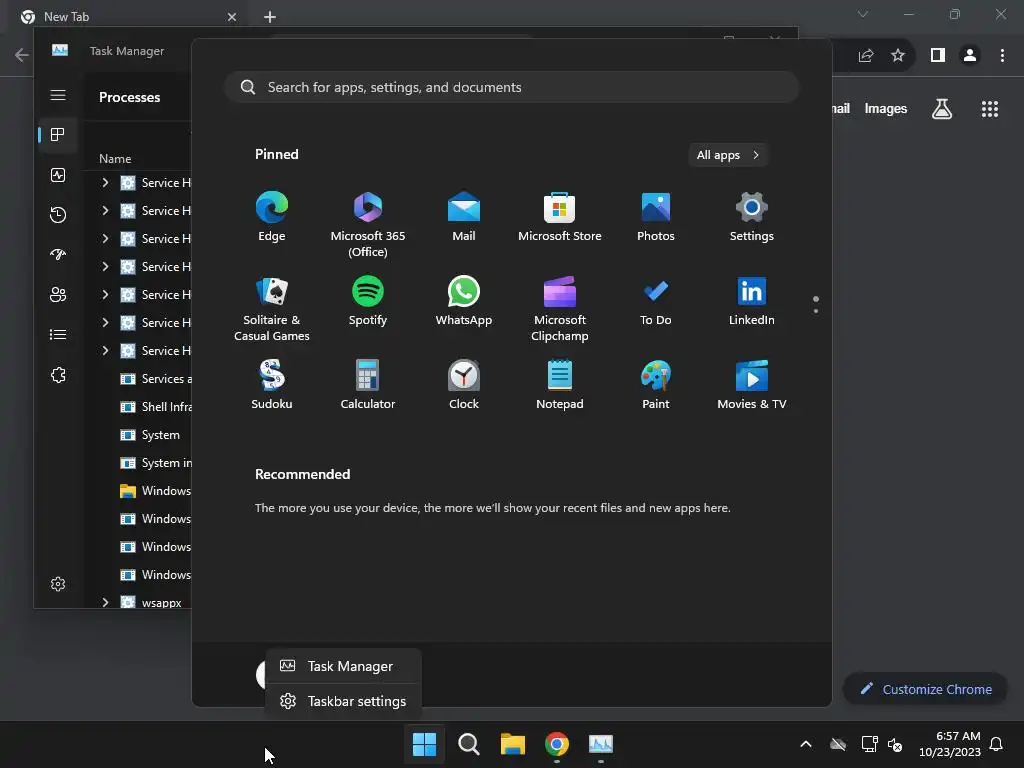Open Search Labs flask icon in Chrome
This screenshot has height=768, width=1024.
(x=942, y=109)
